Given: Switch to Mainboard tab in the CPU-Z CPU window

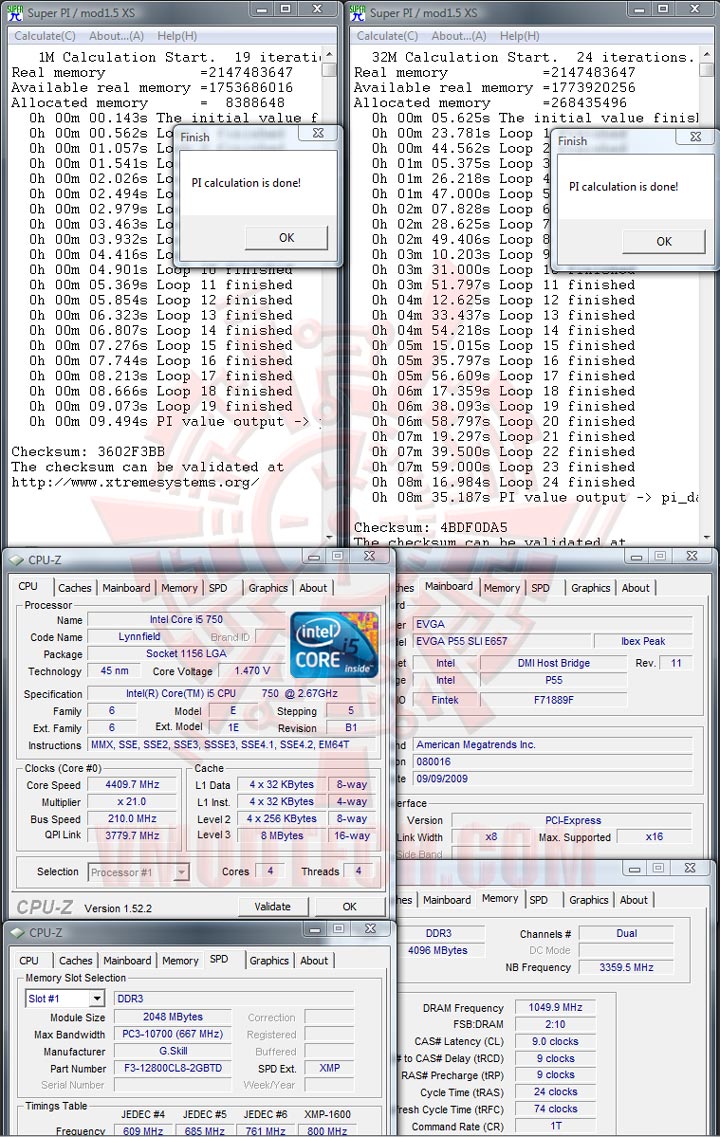Looking at the screenshot, I should (126, 588).
